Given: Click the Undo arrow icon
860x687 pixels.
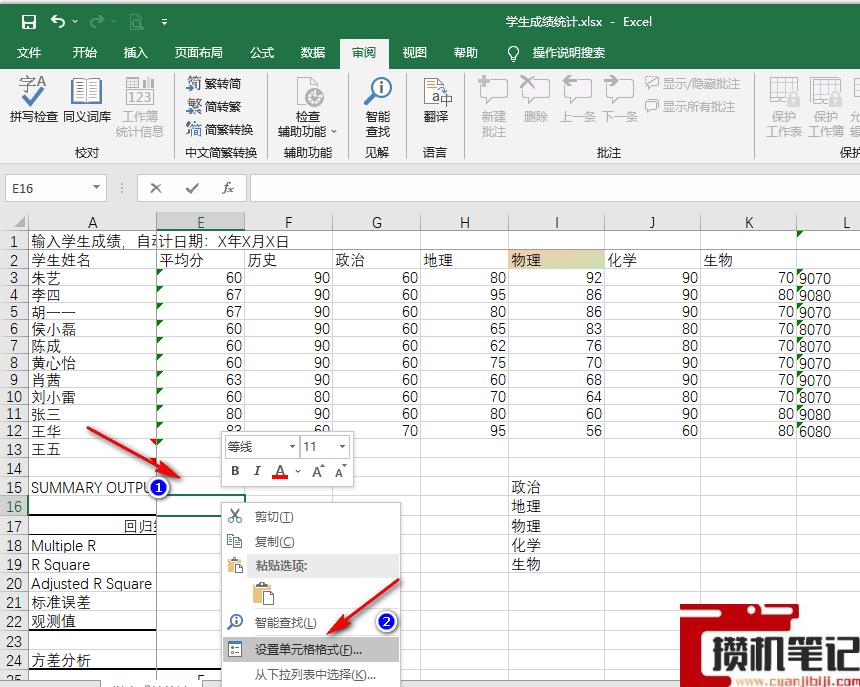Looking at the screenshot, I should click(x=58, y=21).
